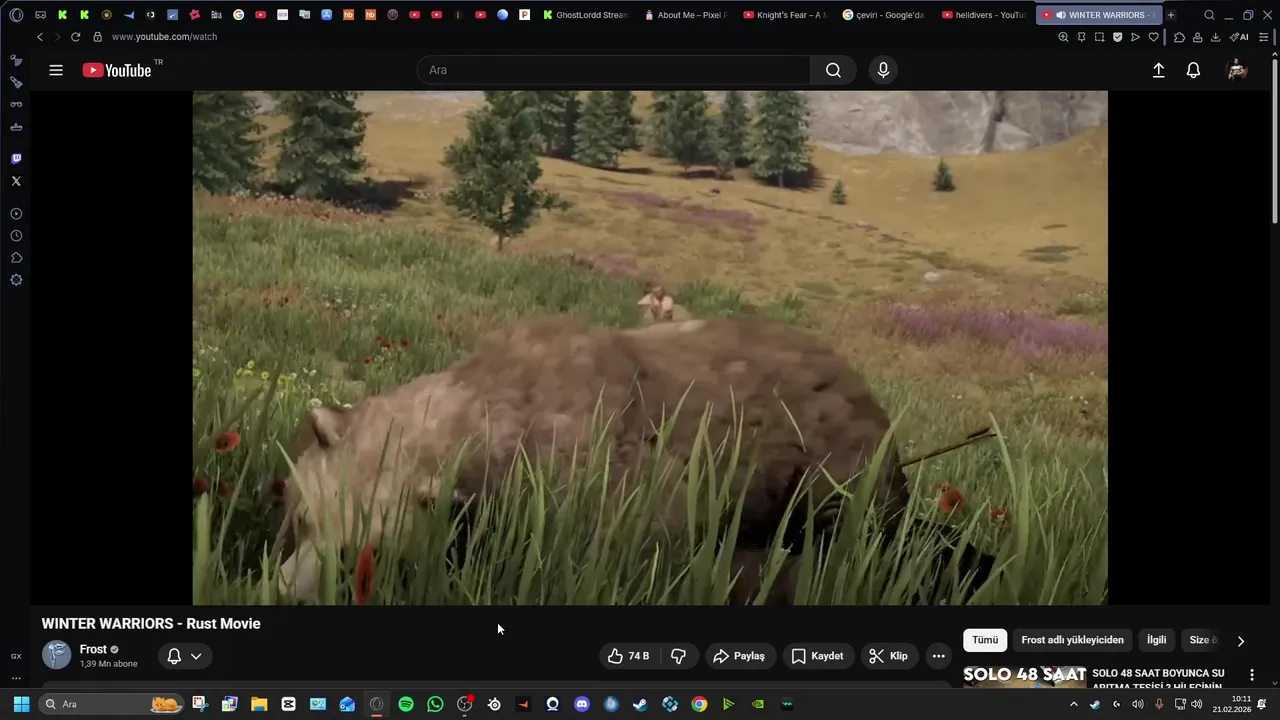1280x720 pixels.
Task: Open the account avatar menu
Action: click(1237, 70)
